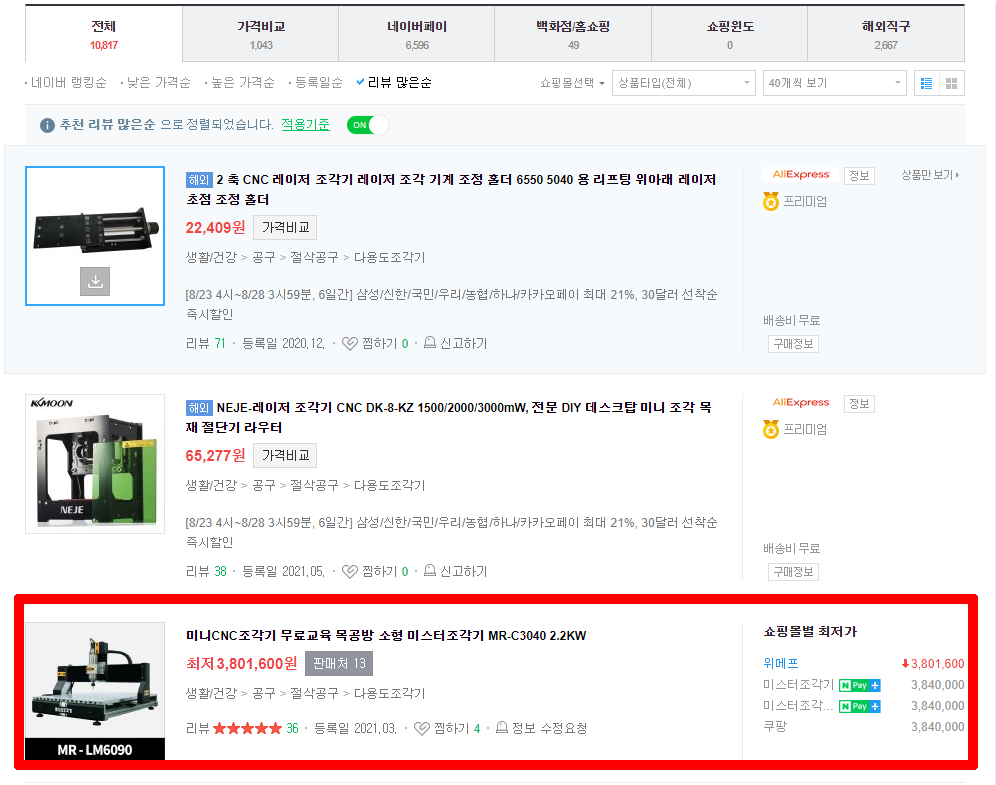Click download icon on laser holder thumbnail
Viewport: 996px width, 785px height.
pyautogui.click(x=95, y=281)
